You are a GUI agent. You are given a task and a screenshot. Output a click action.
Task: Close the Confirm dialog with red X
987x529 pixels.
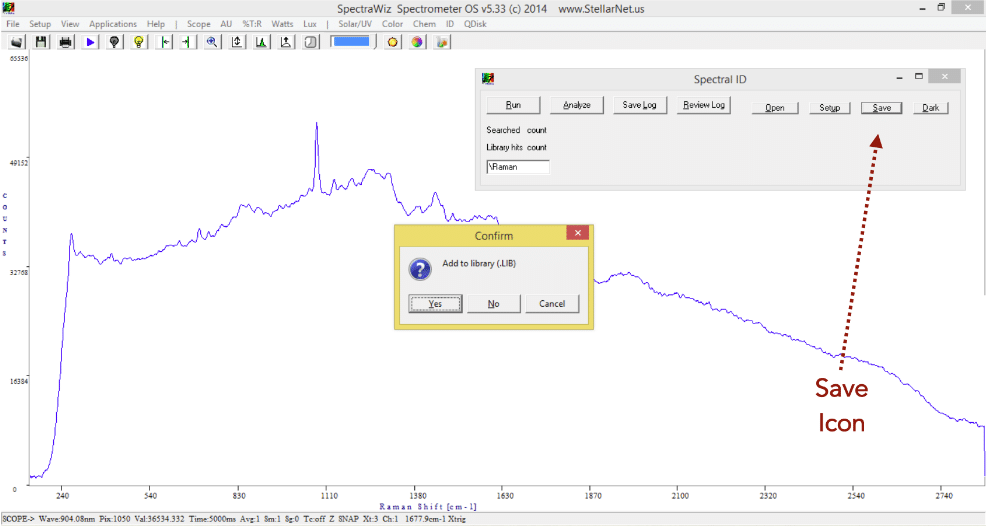[x=577, y=233]
